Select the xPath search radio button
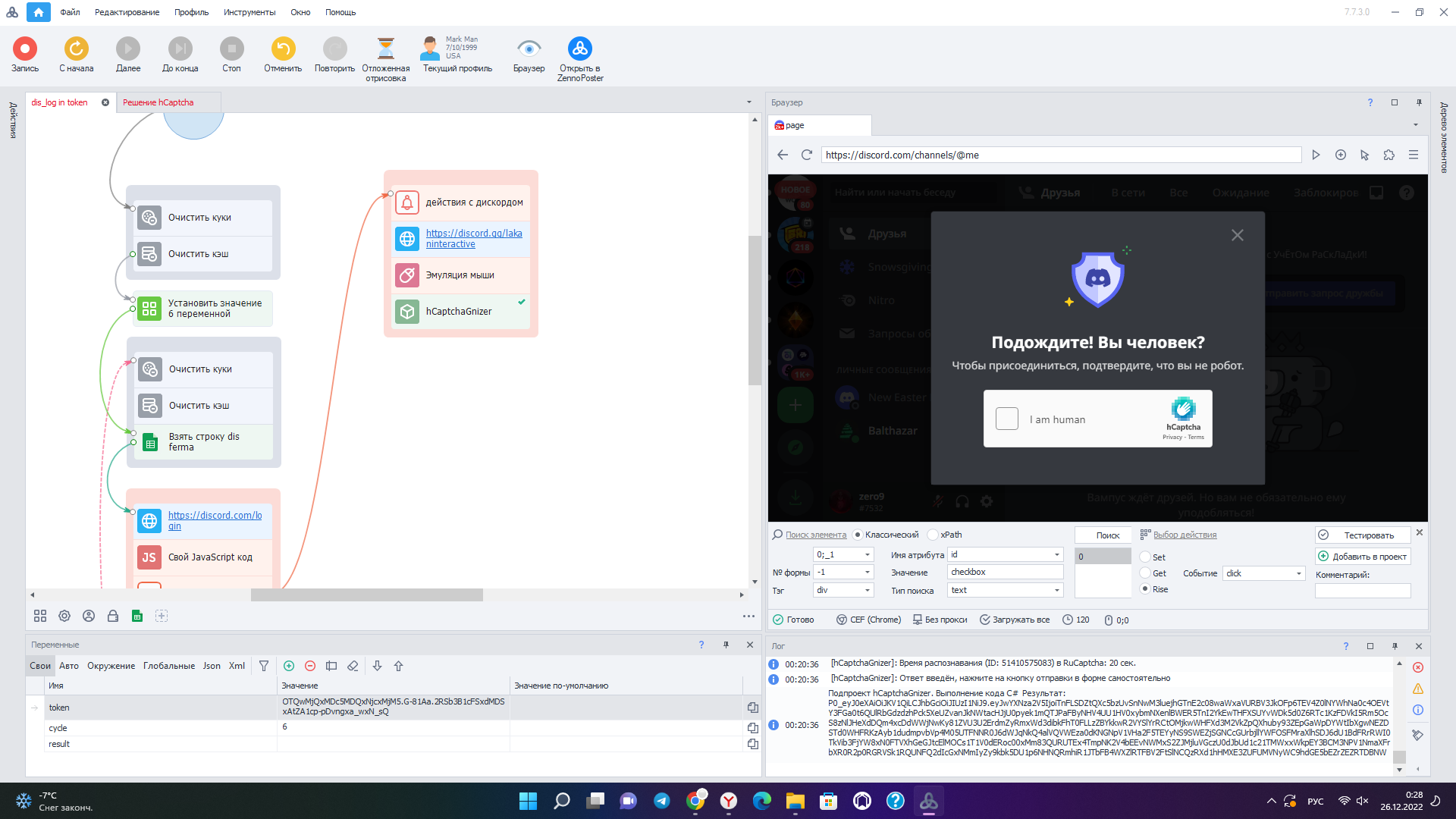The width and height of the screenshot is (1456, 819). pyautogui.click(x=933, y=535)
